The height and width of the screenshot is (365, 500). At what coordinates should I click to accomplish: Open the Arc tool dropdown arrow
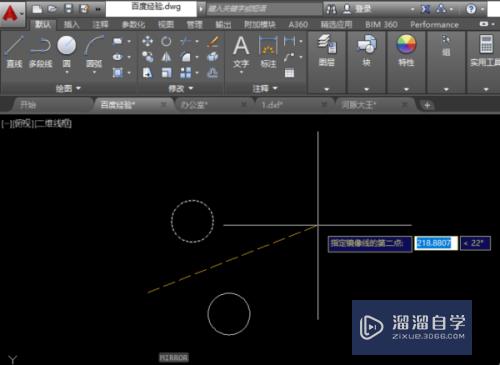coord(94,72)
